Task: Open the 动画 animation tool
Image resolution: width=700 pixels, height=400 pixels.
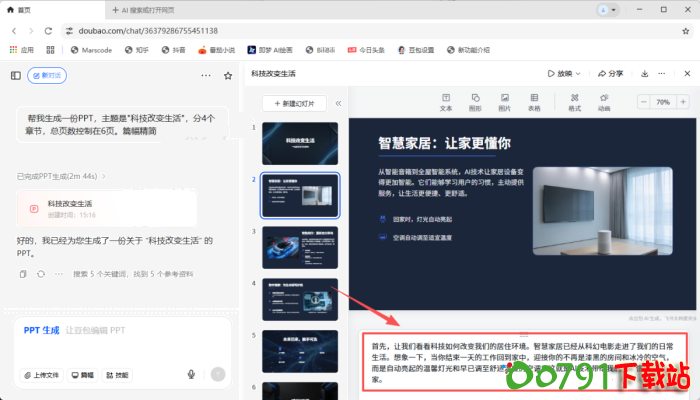Action: (x=603, y=102)
